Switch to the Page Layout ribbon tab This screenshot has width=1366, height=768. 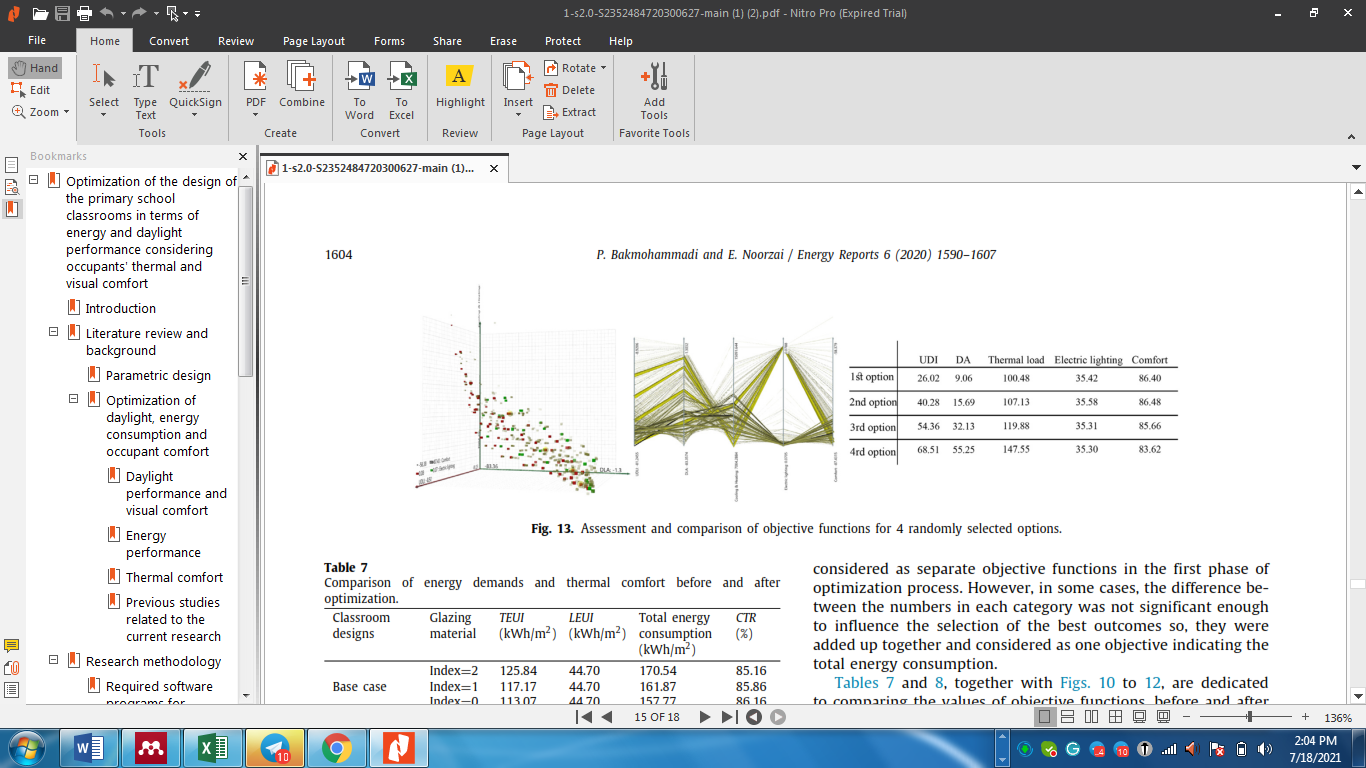pos(314,41)
